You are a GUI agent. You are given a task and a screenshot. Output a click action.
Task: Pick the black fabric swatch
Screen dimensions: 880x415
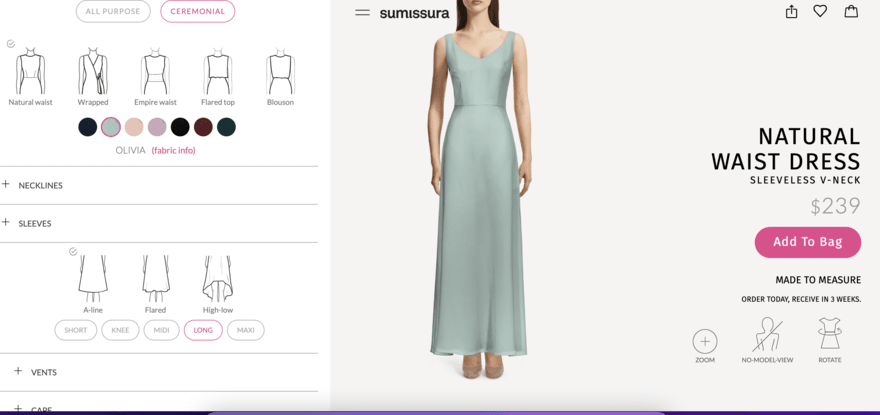click(180, 127)
